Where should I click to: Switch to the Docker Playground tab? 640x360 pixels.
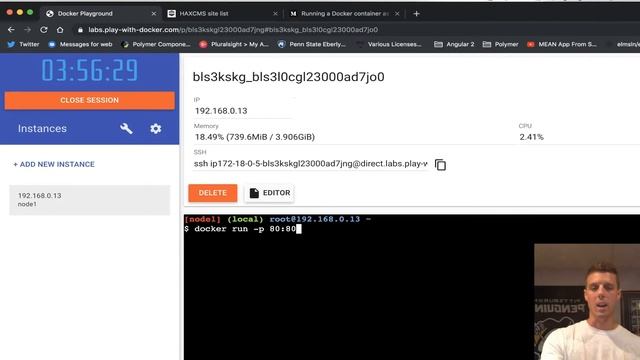click(100, 13)
